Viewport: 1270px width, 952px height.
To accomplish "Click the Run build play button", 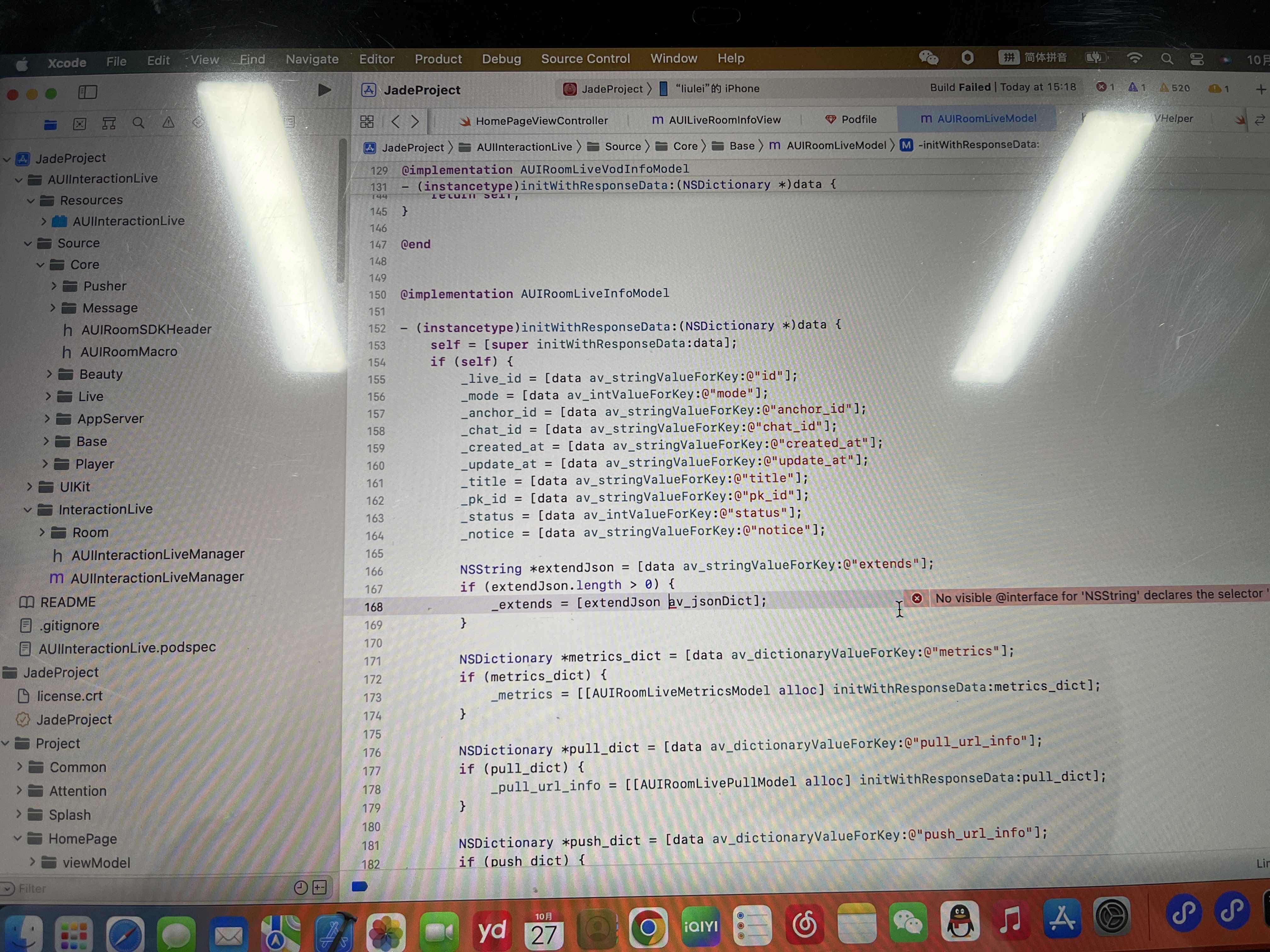I will click(x=324, y=90).
